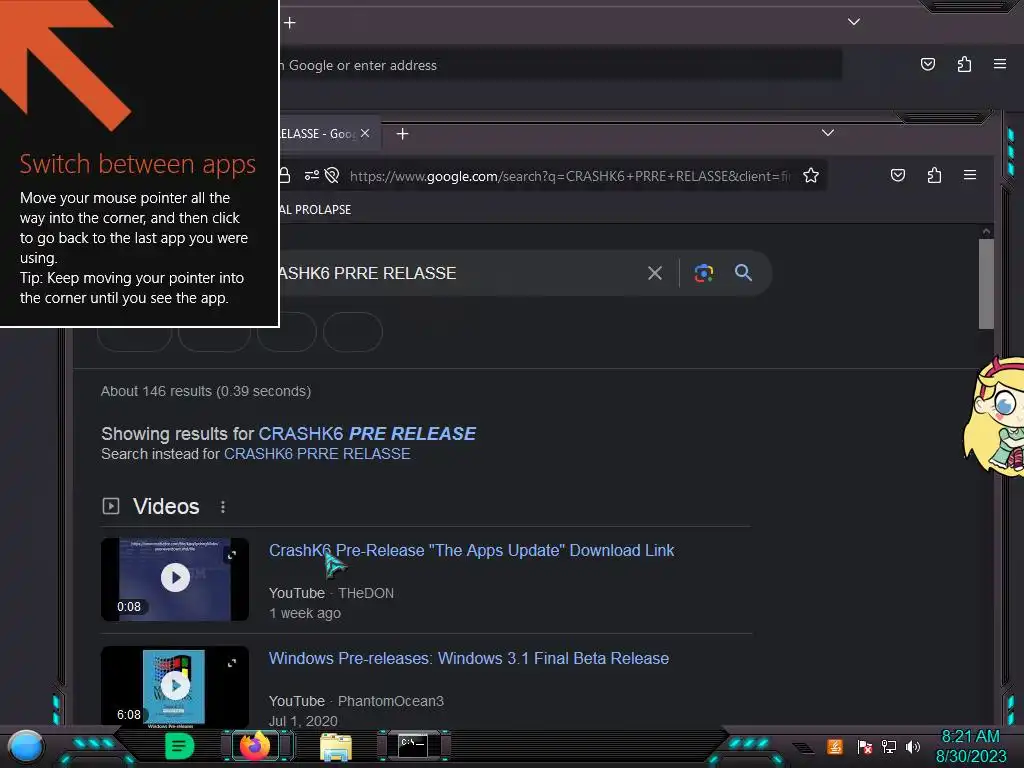The image size is (1024, 768).
Task: Search by image with Google Lens
Action: point(703,273)
